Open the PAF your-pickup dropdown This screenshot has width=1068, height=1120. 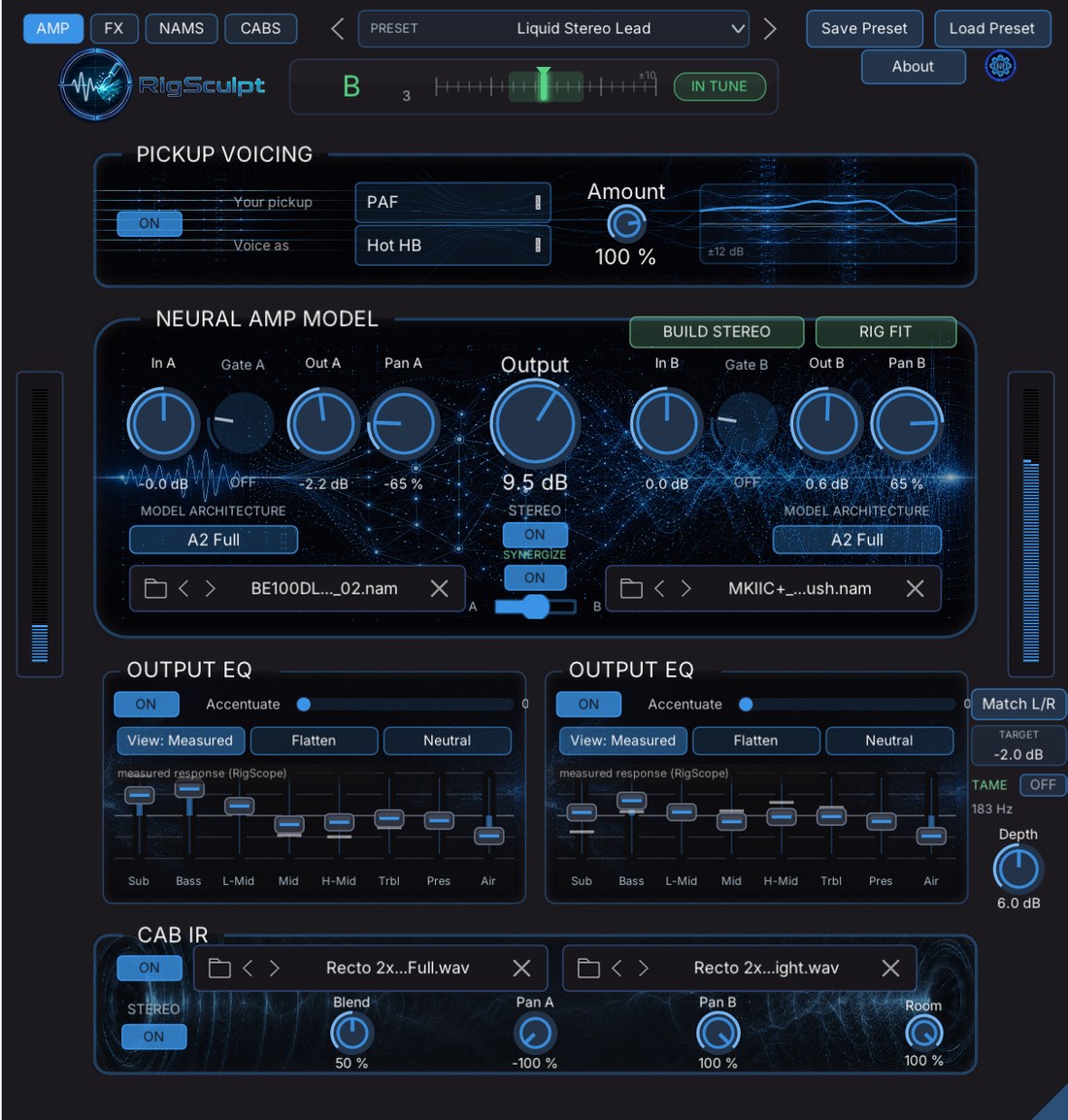pos(452,202)
